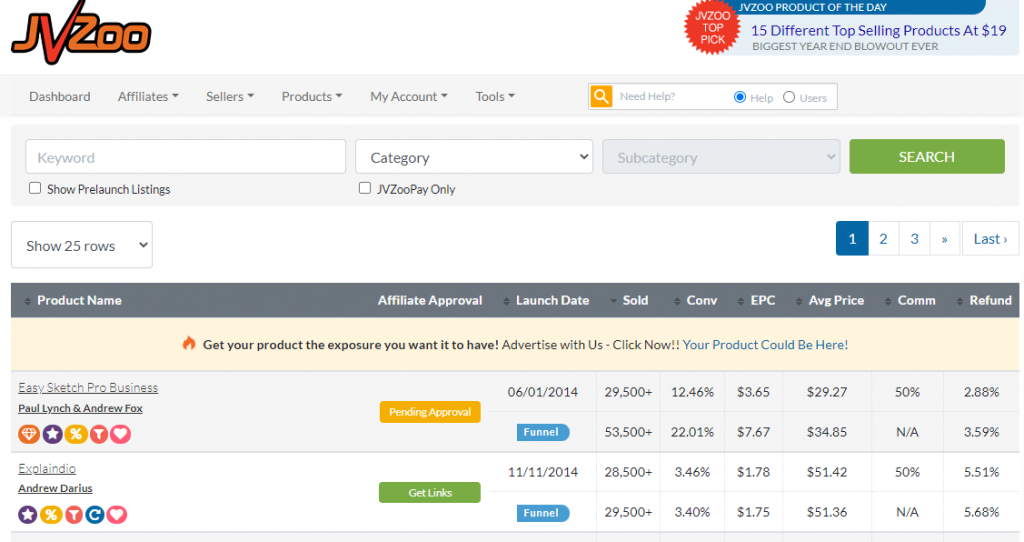Viewport: 1024px width, 542px height.
Task: Click the orange magnifier help search icon
Action: tap(601, 97)
